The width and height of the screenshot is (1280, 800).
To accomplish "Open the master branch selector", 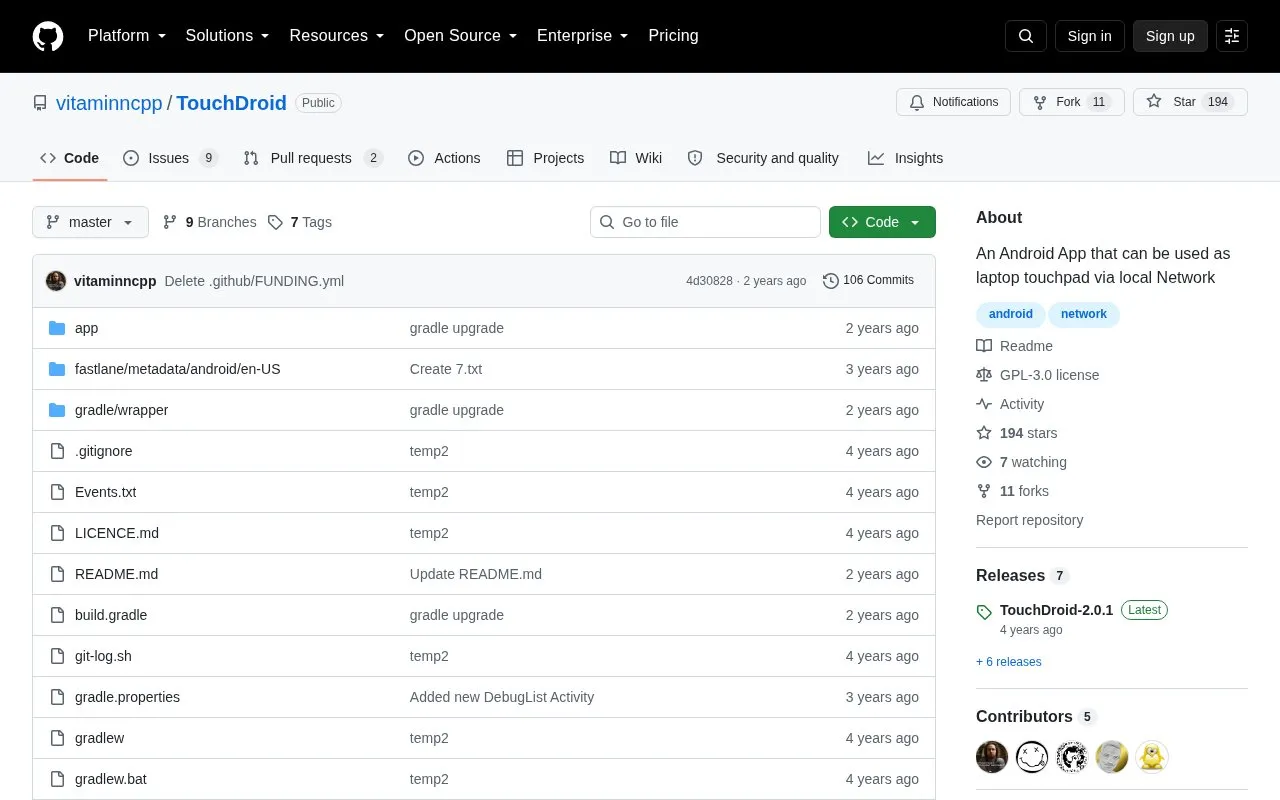I will (x=90, y=222).
